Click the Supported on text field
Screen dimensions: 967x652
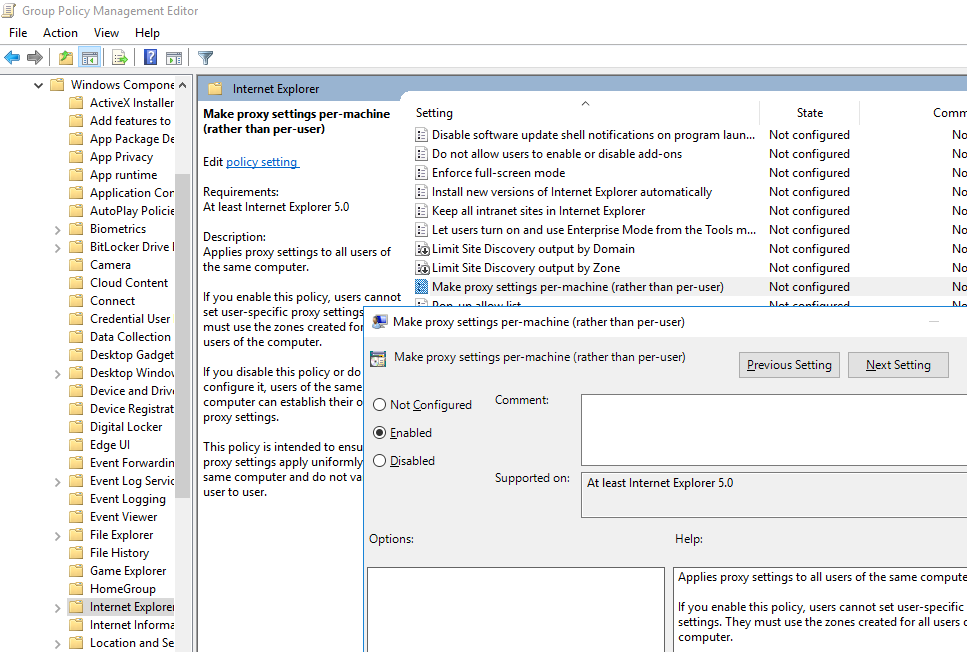774,495
